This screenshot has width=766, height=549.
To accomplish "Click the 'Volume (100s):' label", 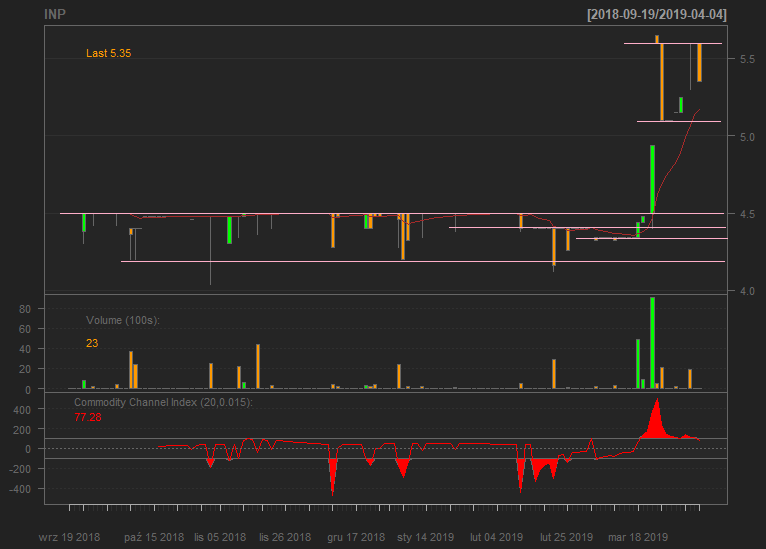I will (123, 320).
